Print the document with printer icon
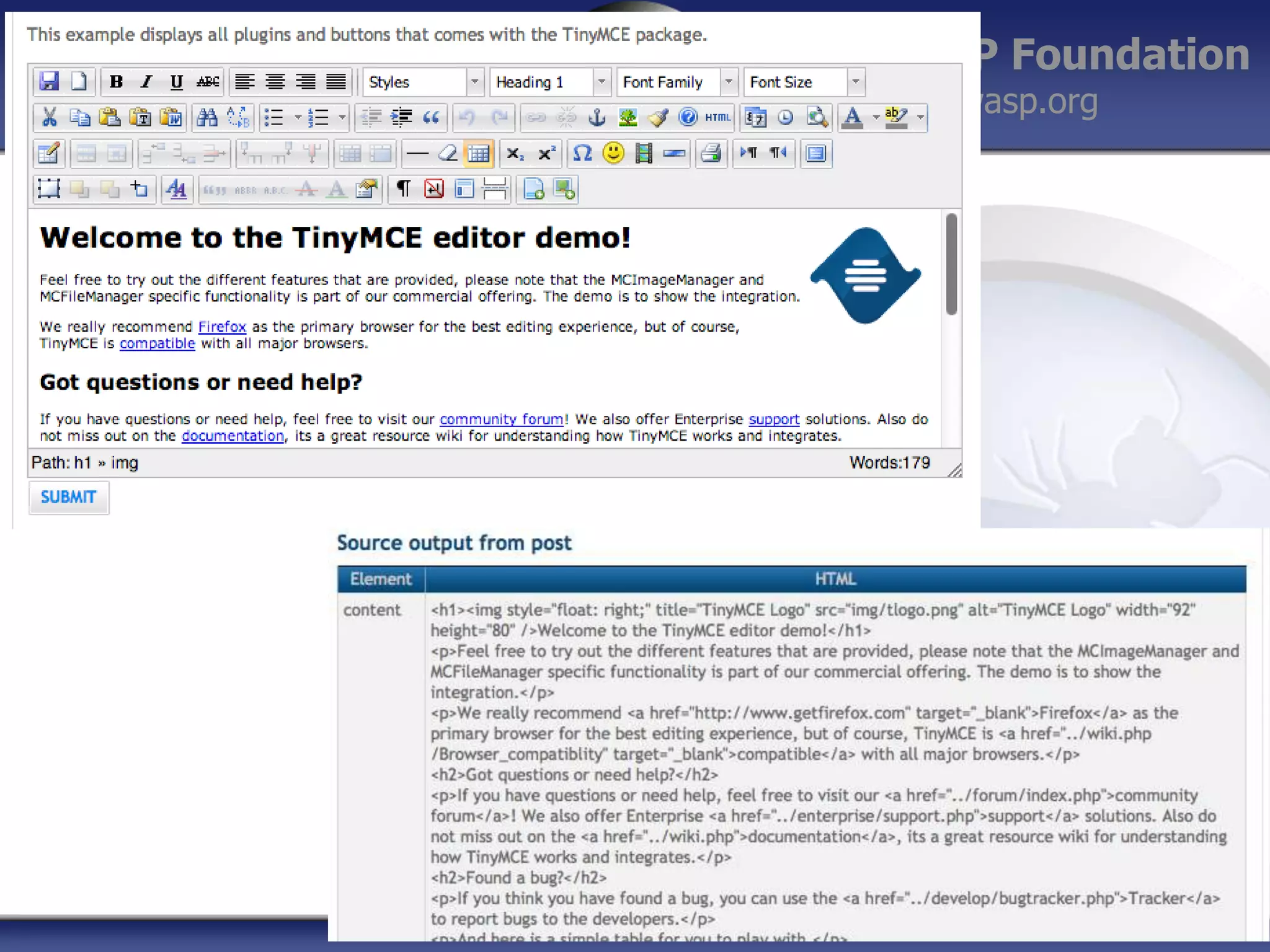 coord(711,153)
